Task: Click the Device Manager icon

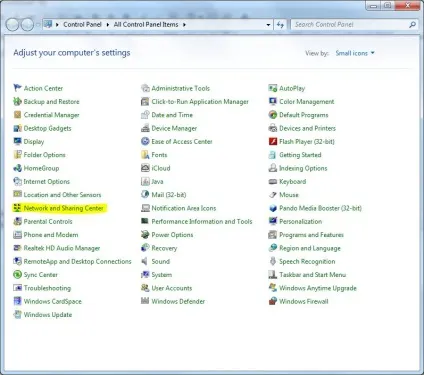Action: (x=145, y=128)
